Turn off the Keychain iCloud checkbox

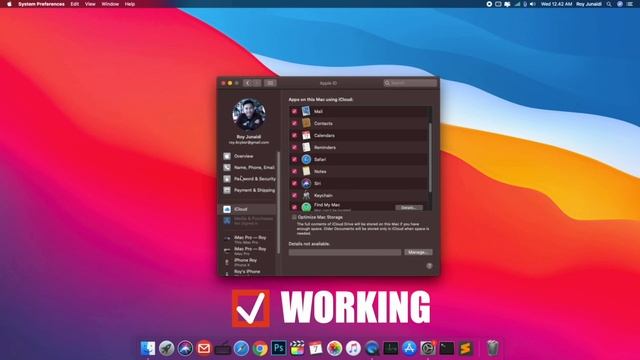(x=294, y=196)
